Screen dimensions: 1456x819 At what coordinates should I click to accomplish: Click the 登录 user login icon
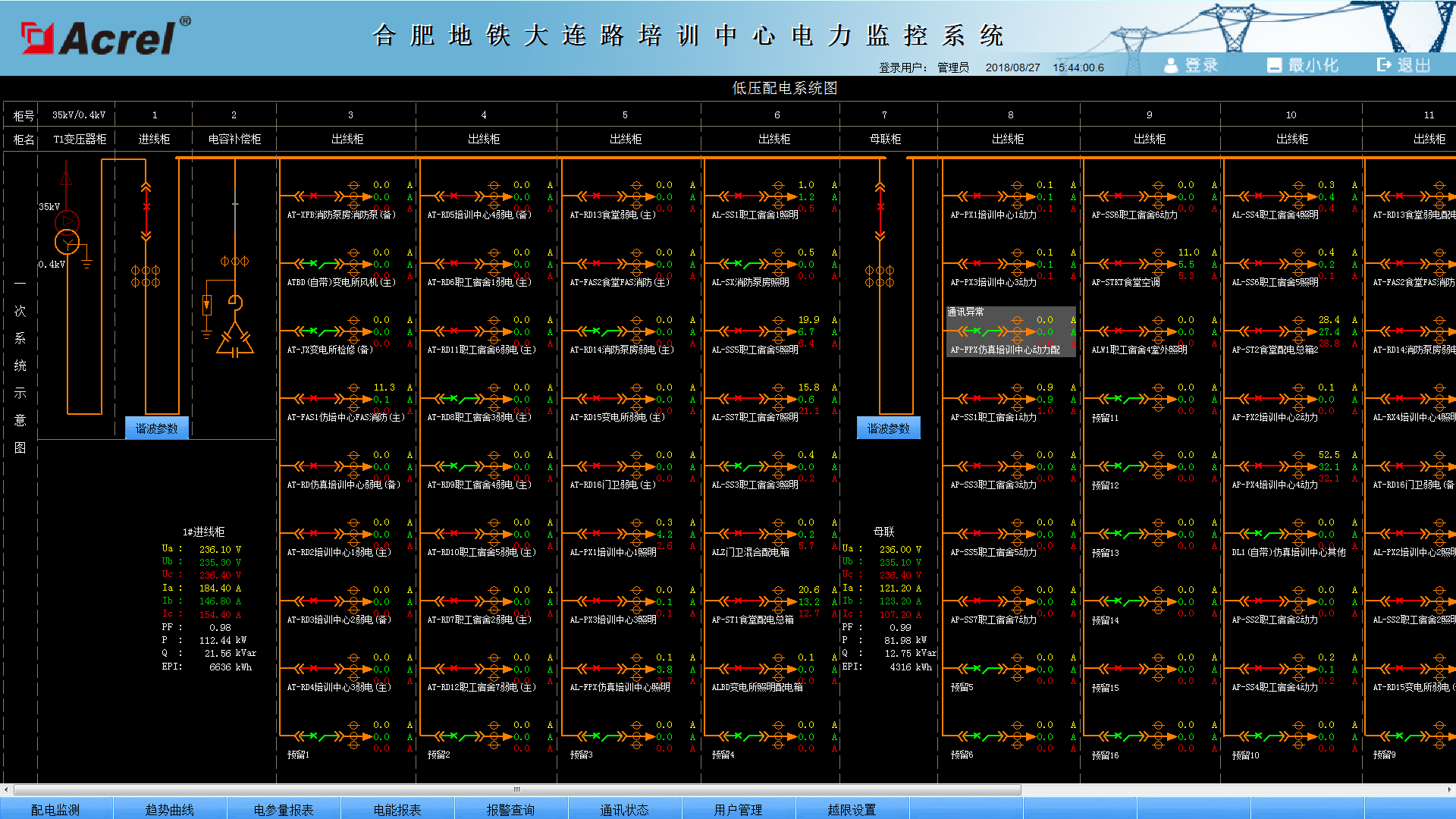pyautogui.click(x=1171, y=65)
